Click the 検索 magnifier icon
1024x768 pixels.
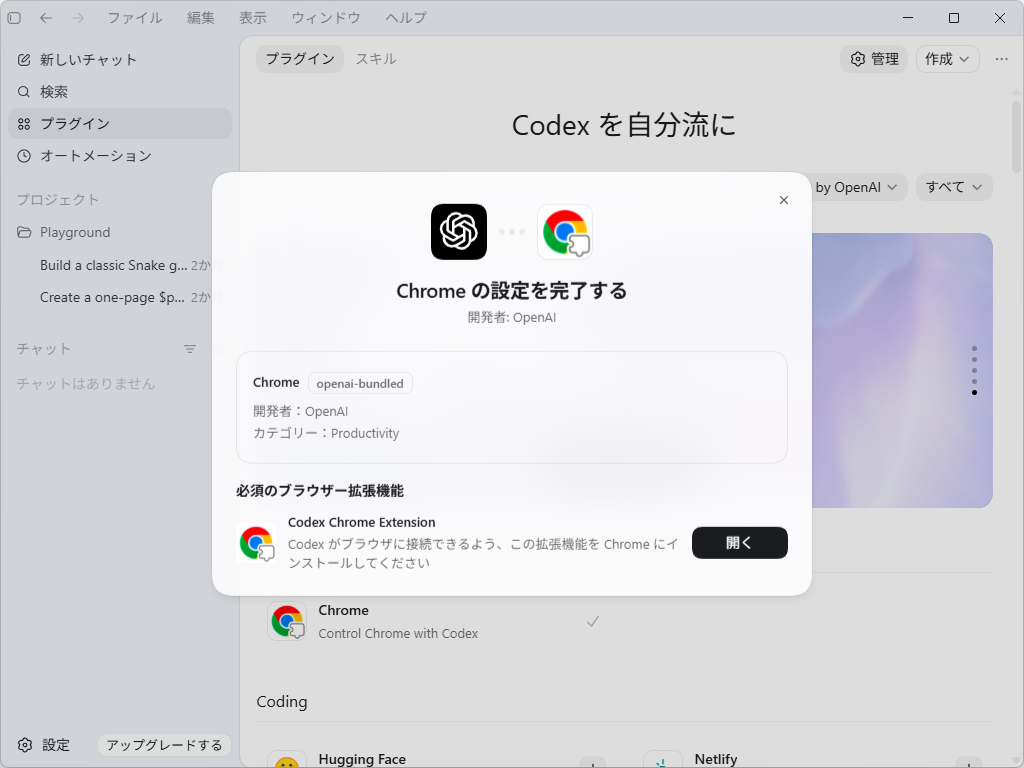[24, 92]
